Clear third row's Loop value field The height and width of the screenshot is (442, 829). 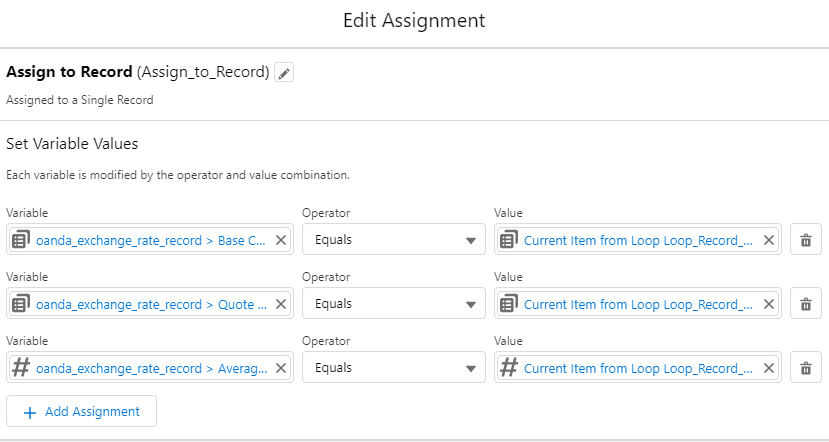(769, 368)
